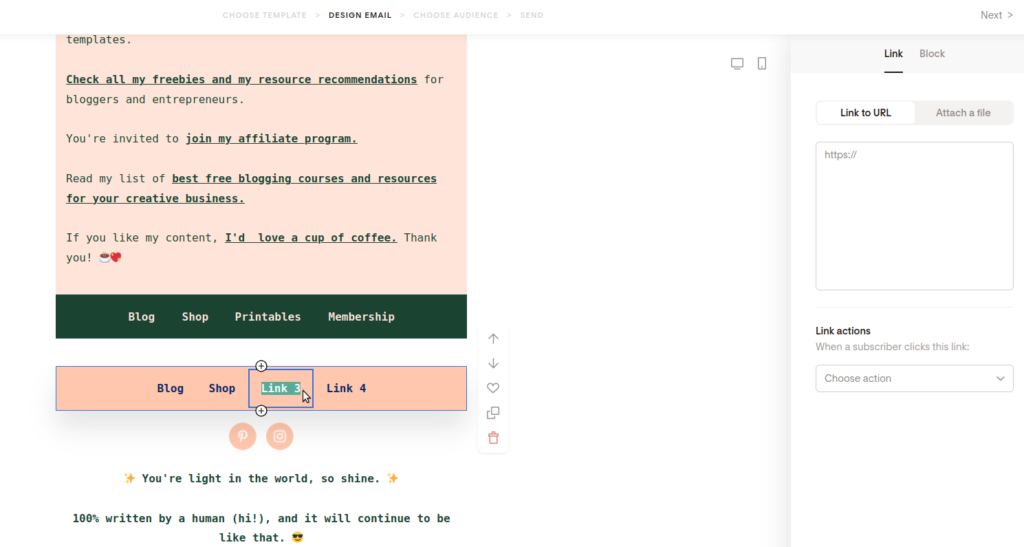Go to Choose Audience step
This screenshot has height=547, width=1024.
pos(456,15)
